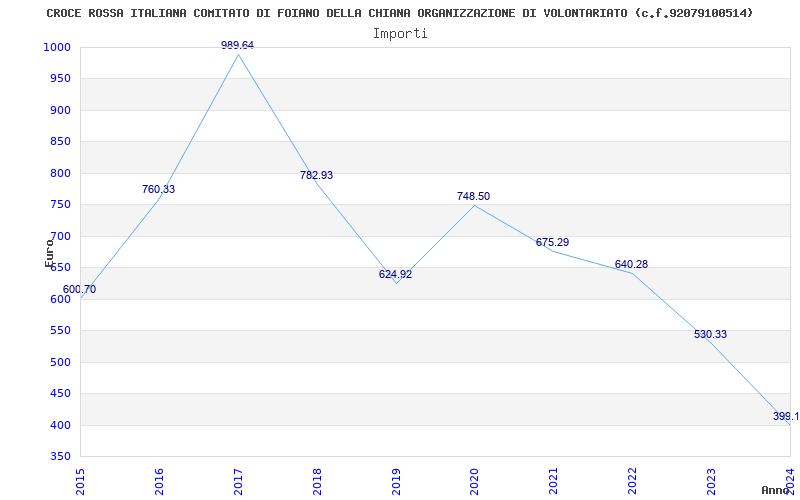Click the 'Anno' x-axis title
The height and width of the screenshot is (500, 800).
tap(776, 491)
